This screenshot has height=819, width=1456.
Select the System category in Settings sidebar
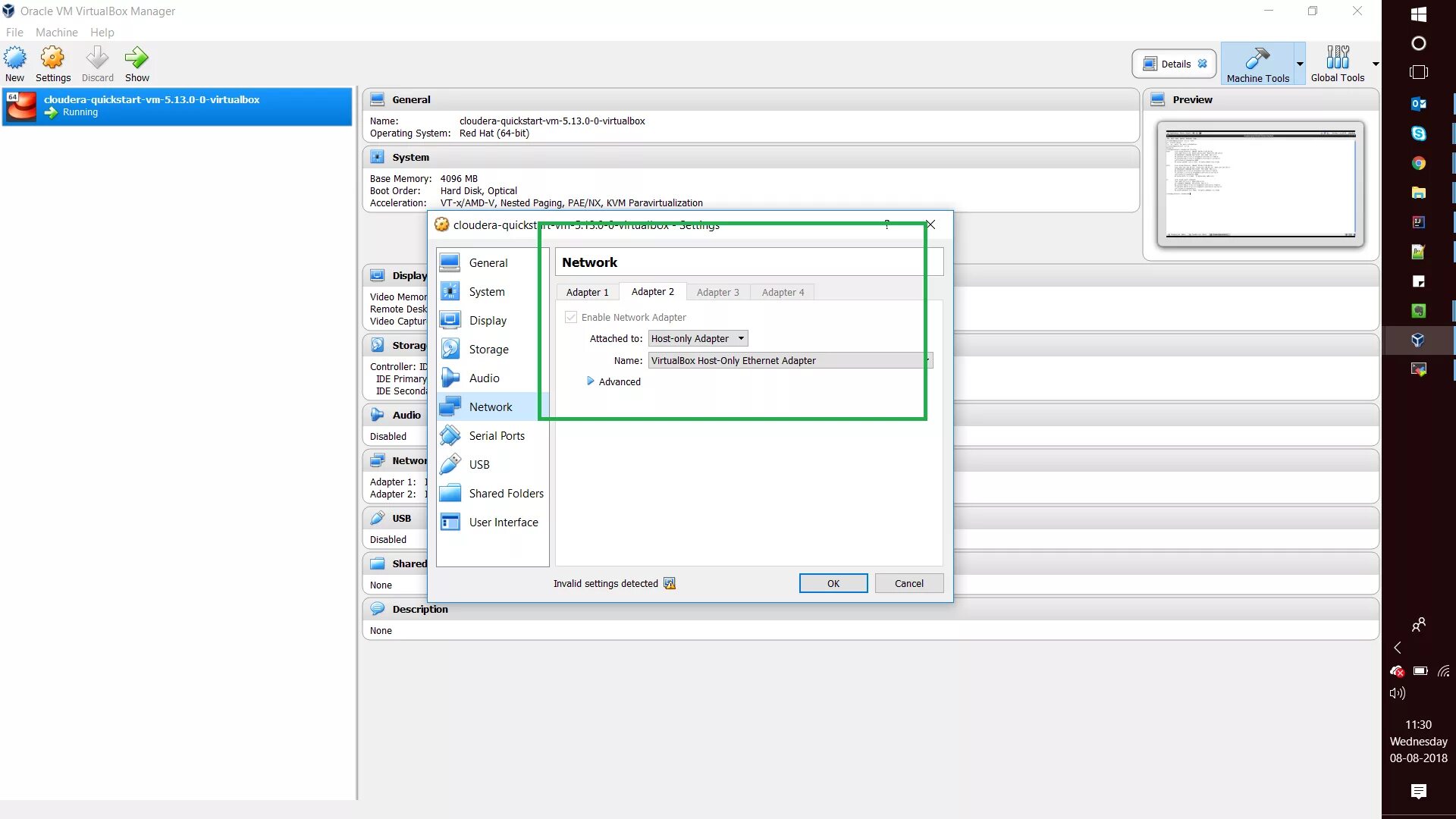click(x=491, y=291)
